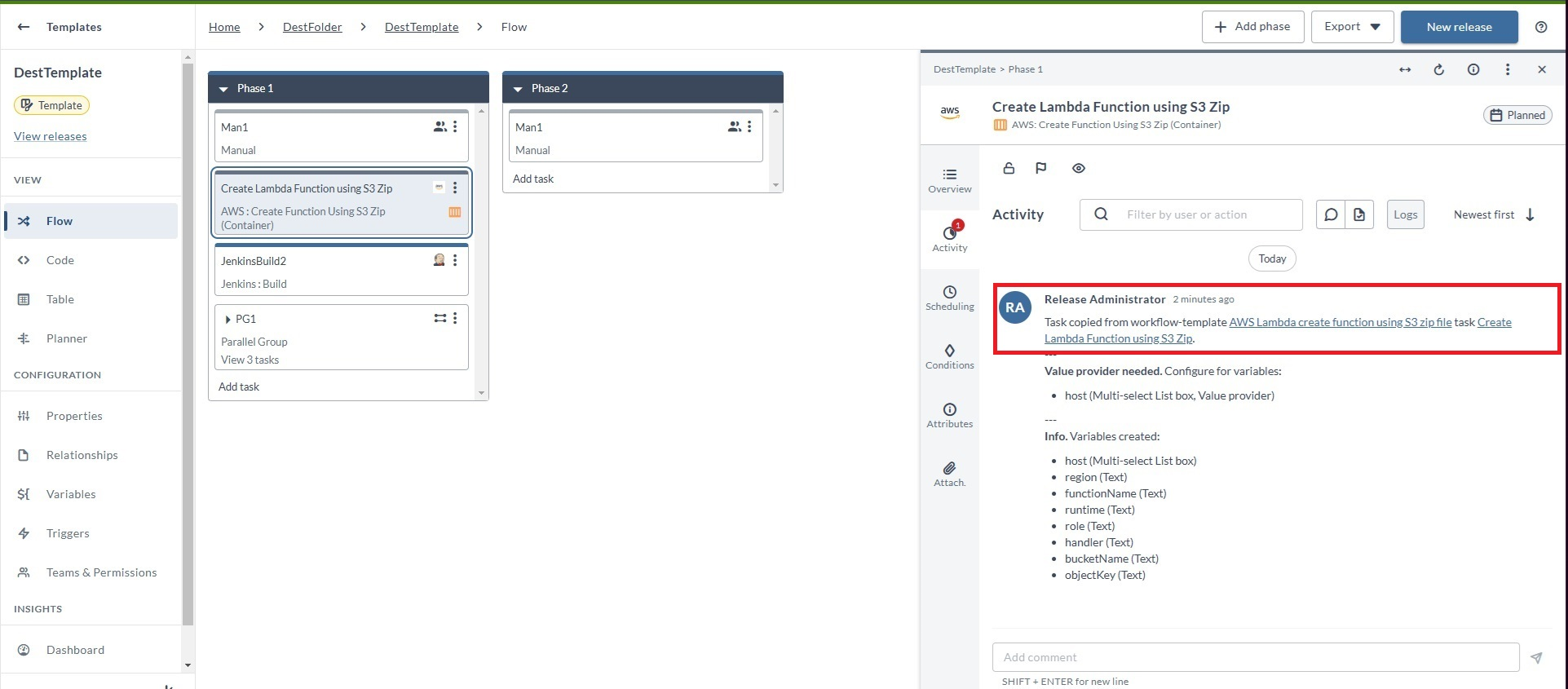This screenshot has width=1568, height=689.
Task: Open the Export dropdown
Action: (x=1353, y=27)
